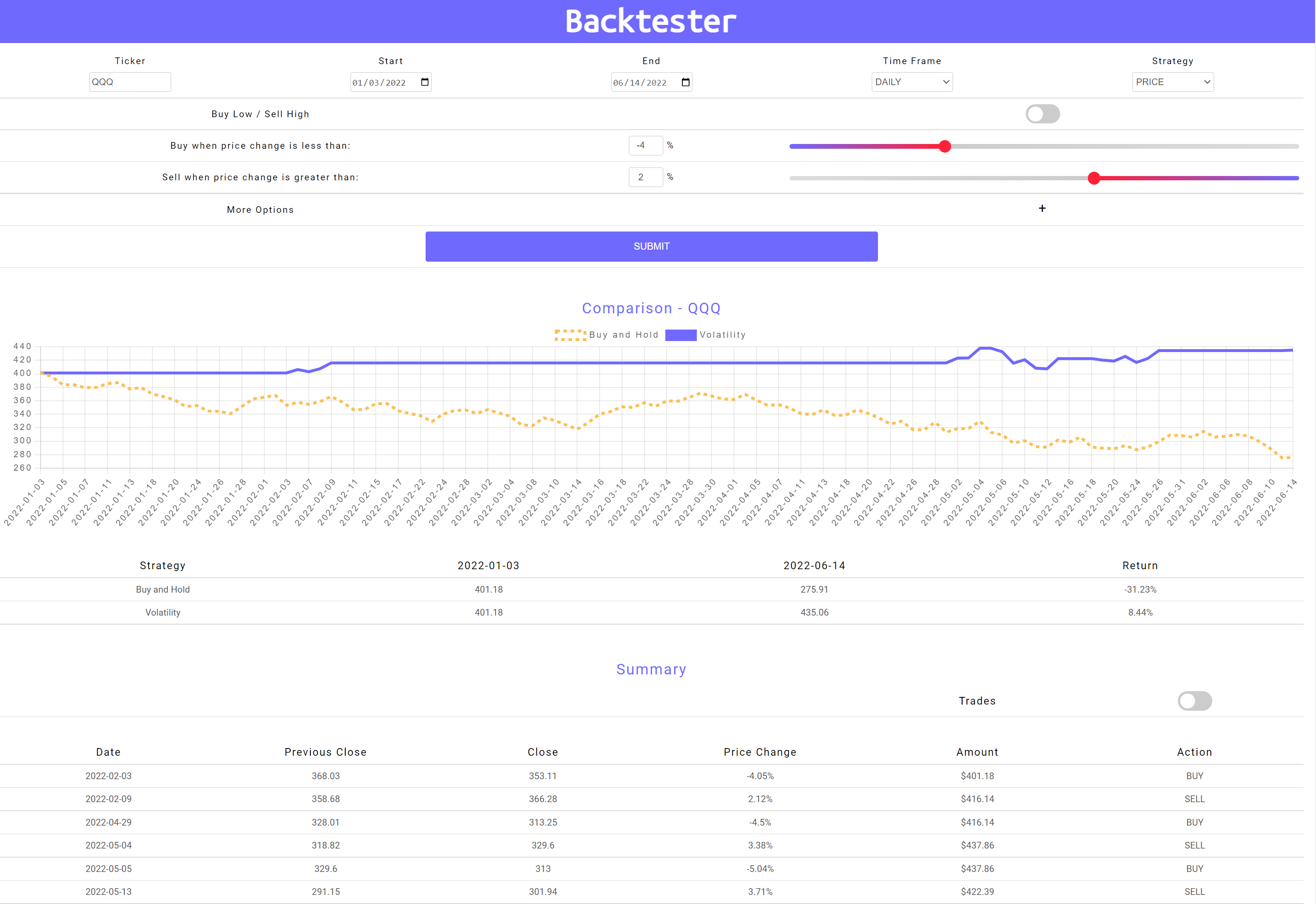Click the $422.39 amount cell
Image resolution: width=1316 pixels, height=904 pixels.
tap(977, 892)
